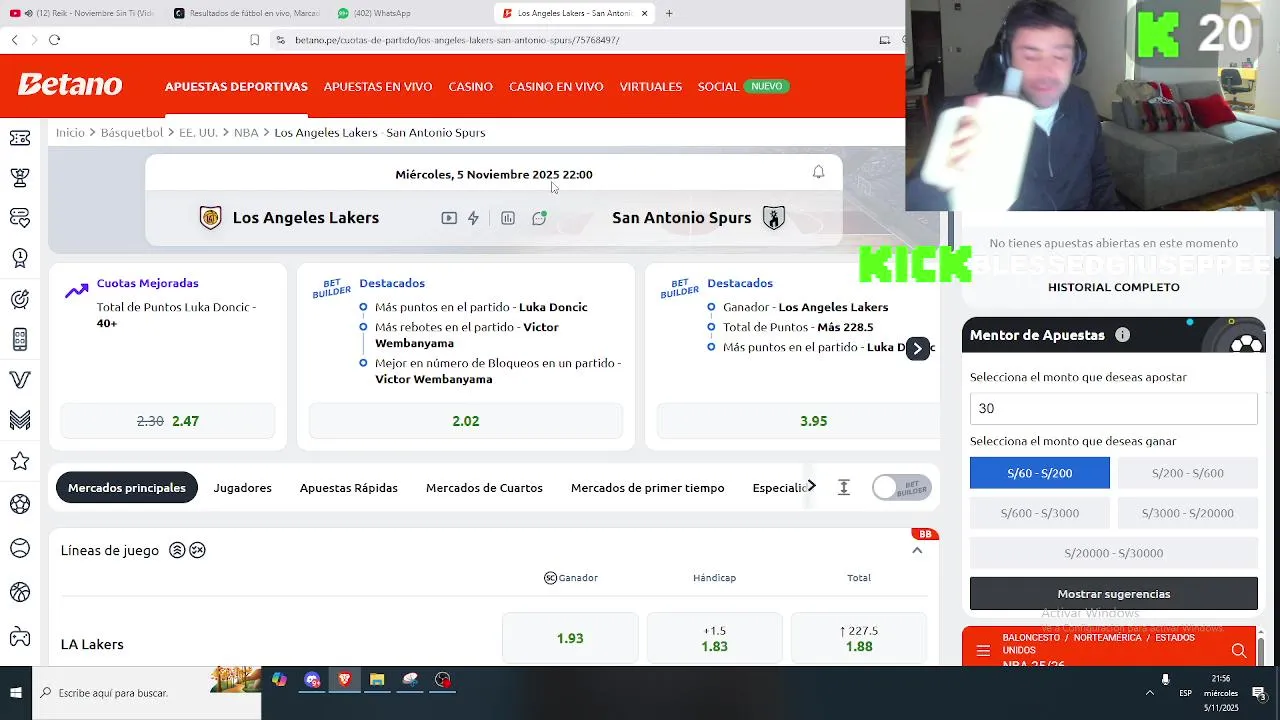Bookmark page icon in address bar
Image resolution: width=1280 pixels, height=720 pixels.
(x=255, y=40)
